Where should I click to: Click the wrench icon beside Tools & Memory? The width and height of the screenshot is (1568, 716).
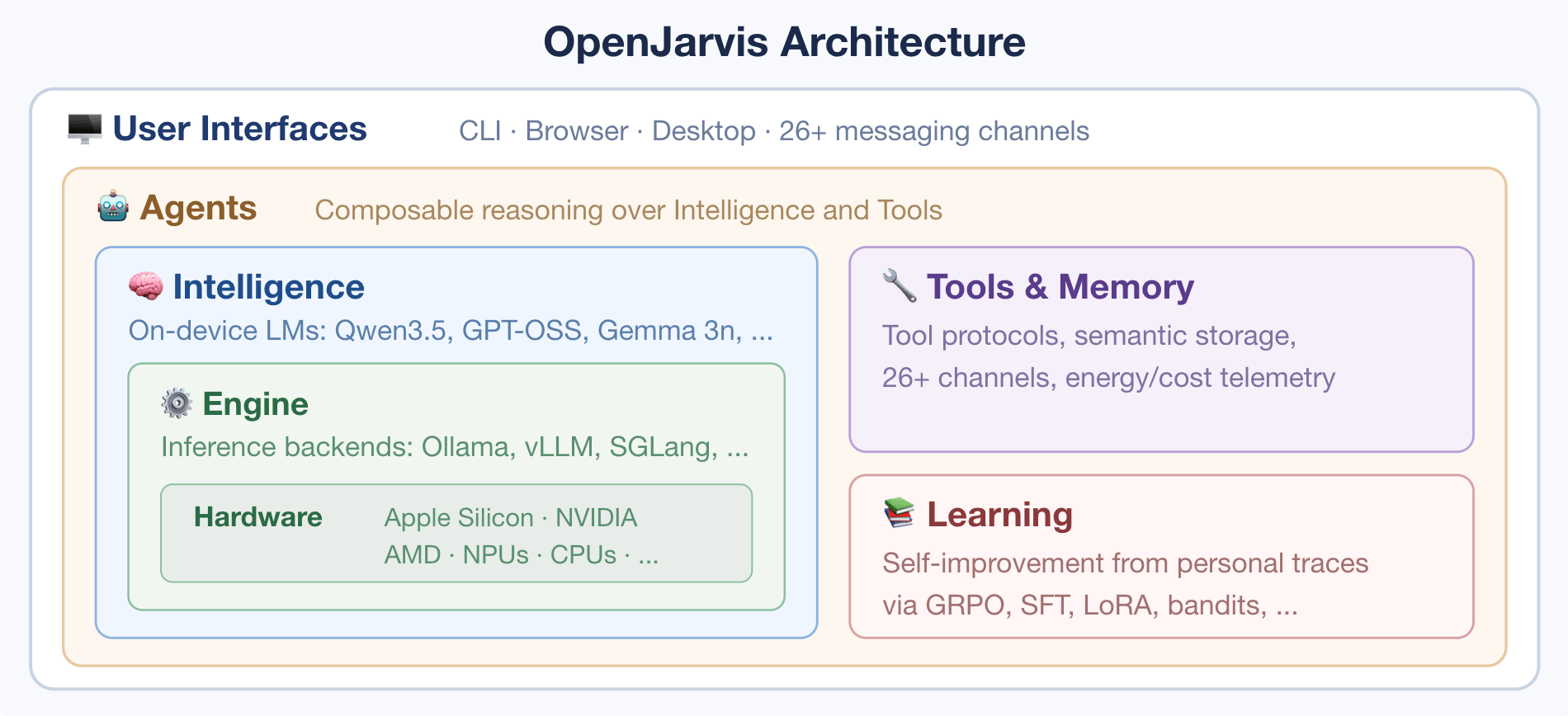[x=900, y=286]
